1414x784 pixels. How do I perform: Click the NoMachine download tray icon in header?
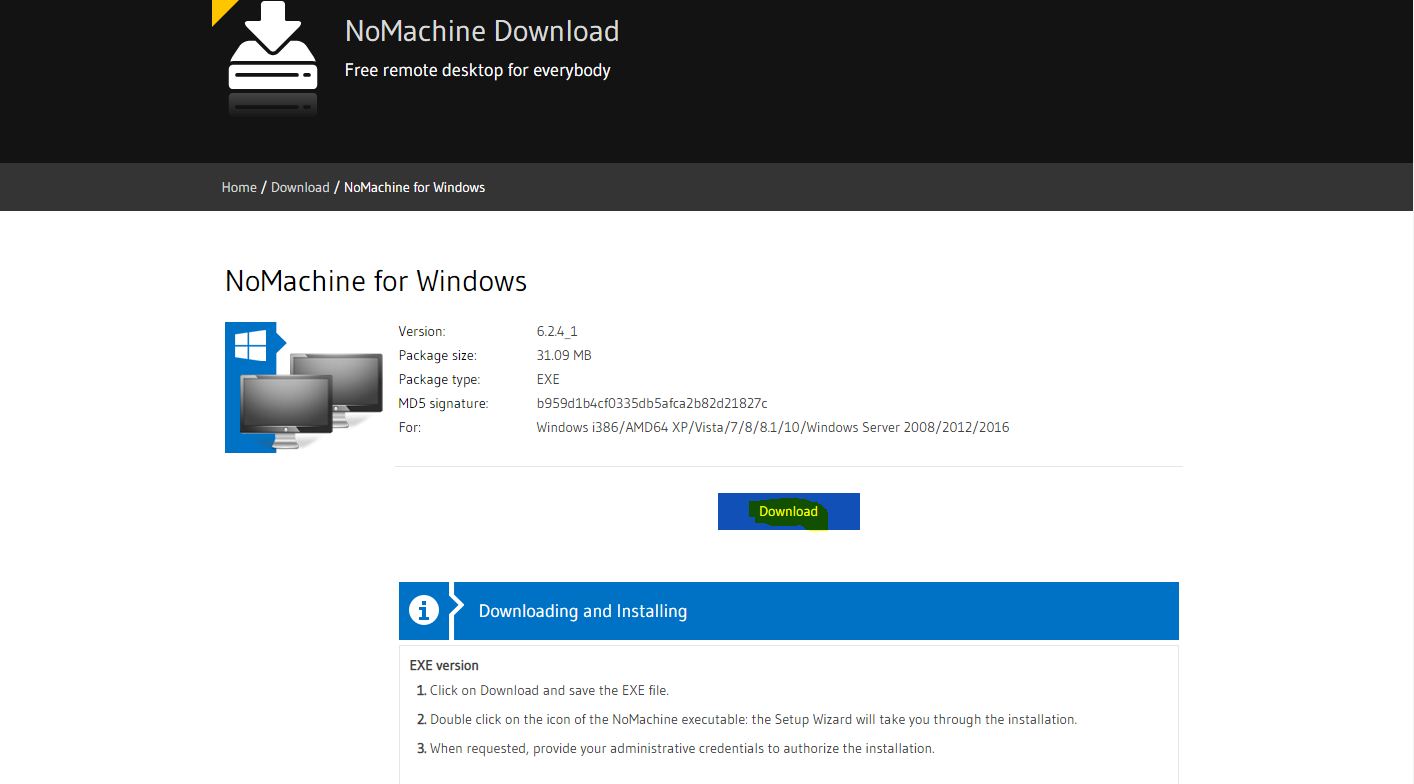272,60
